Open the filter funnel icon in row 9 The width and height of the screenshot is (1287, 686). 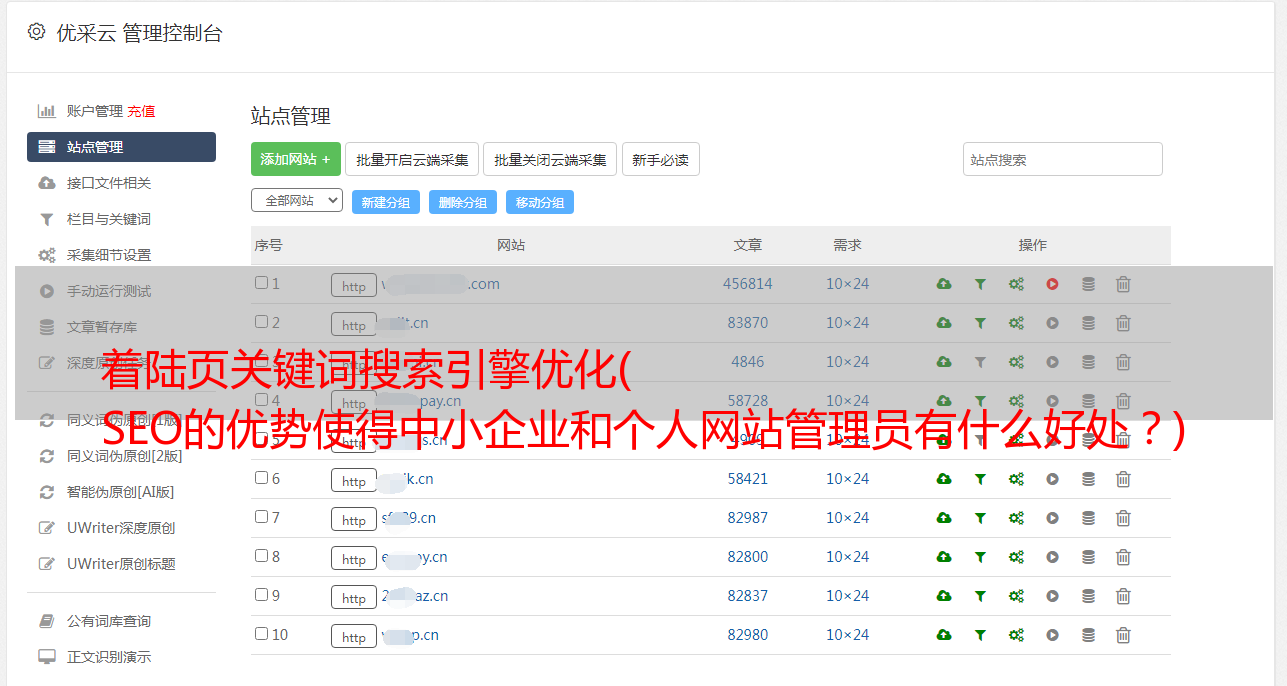coord(980,596)
